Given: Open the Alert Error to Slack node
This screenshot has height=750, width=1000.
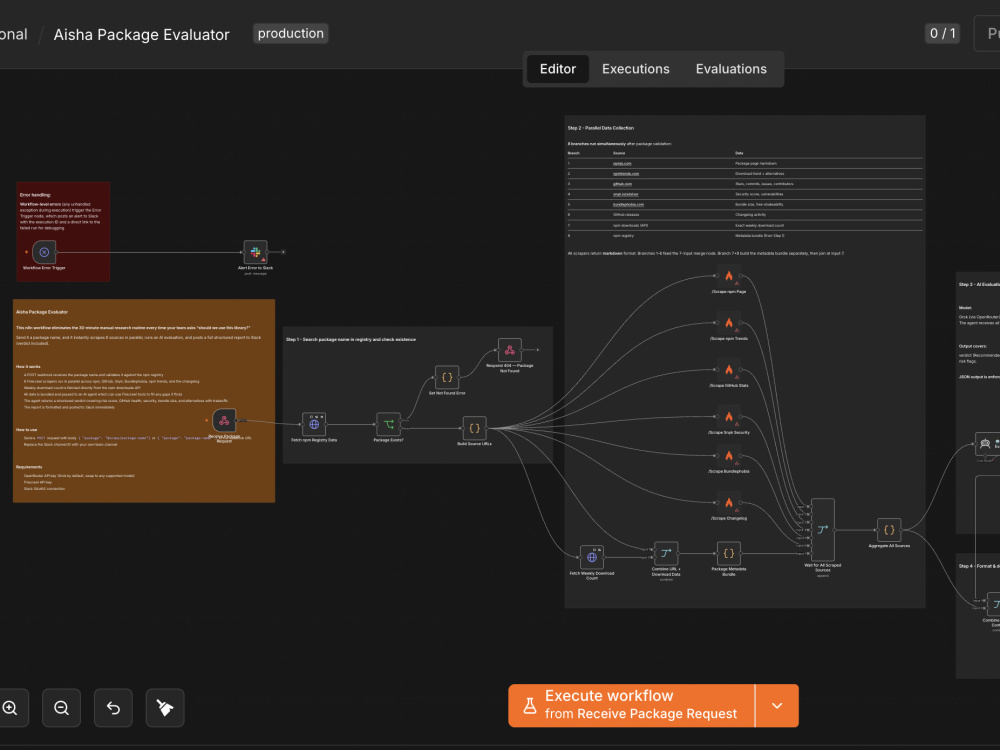Looking at the screenshot, I should (x=255, y=253).
